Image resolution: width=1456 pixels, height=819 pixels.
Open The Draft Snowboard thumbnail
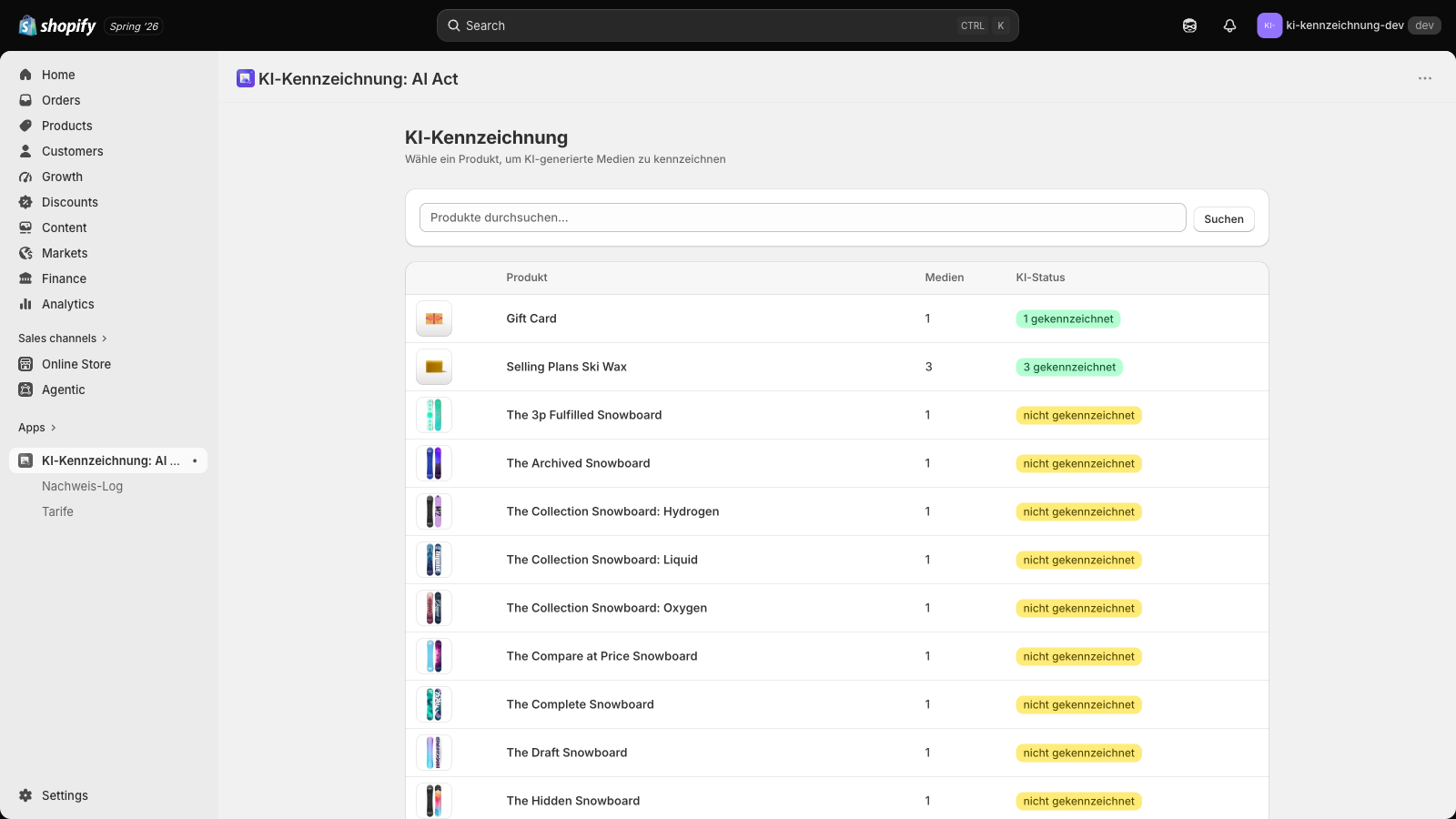(x=434, y=753)
